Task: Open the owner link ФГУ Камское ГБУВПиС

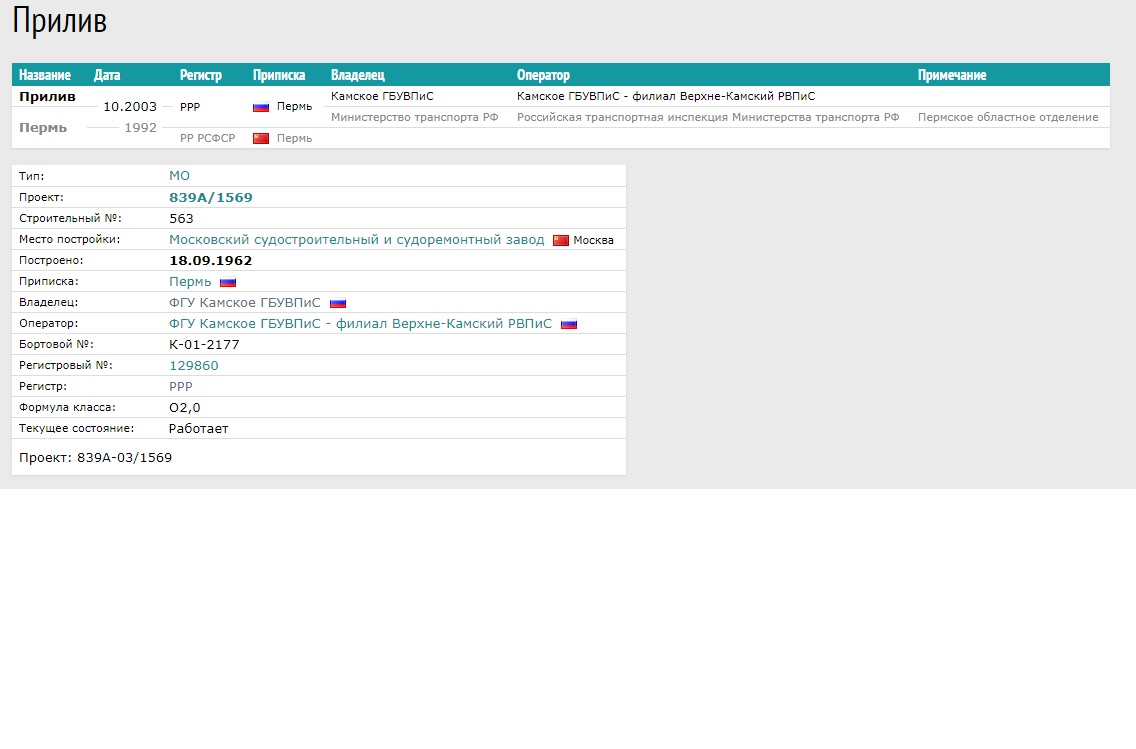Action: pyautogui.click(x=245, y=303)
